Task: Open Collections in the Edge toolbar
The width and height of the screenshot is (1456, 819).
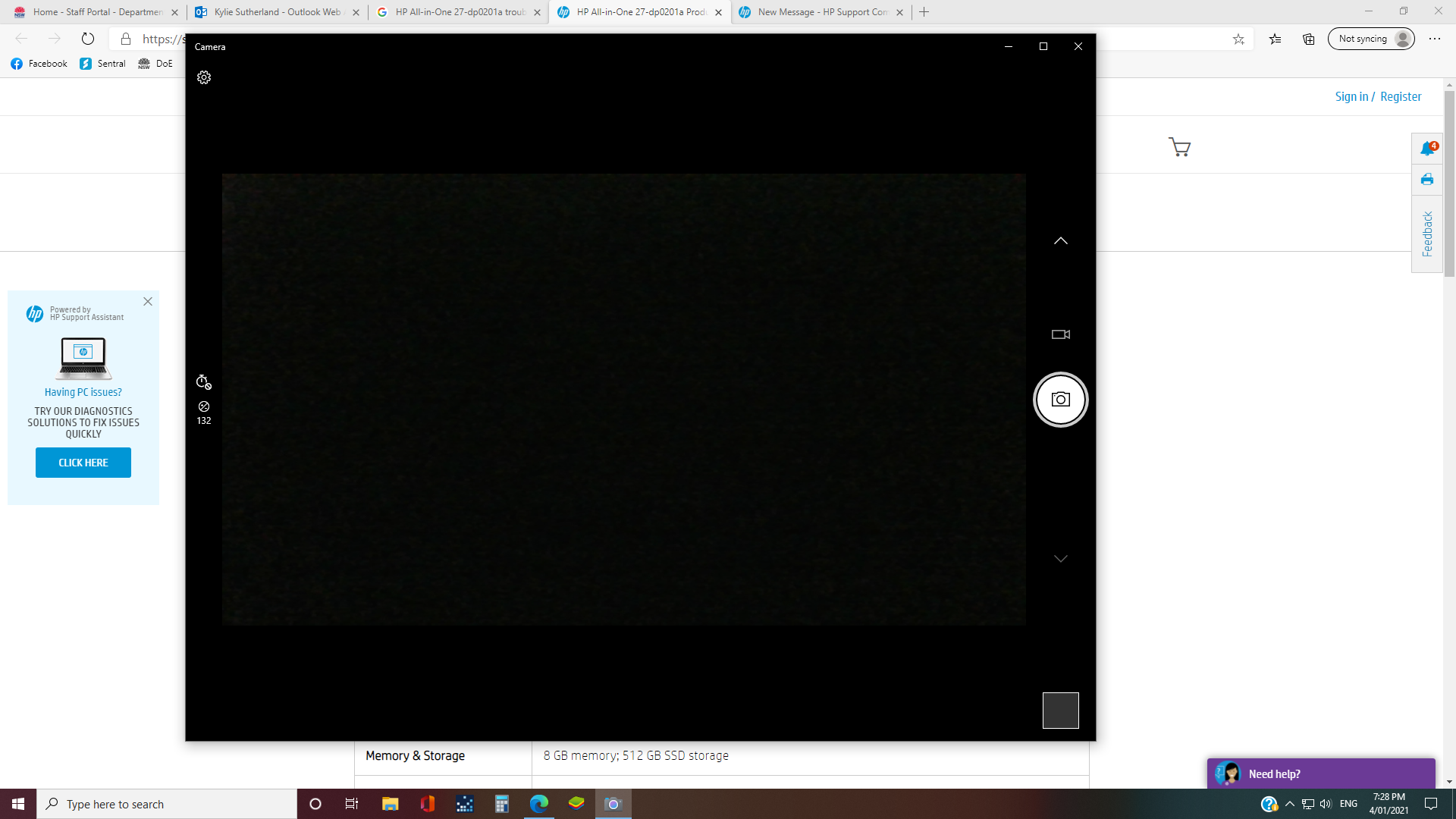Action: coord(1307,39)
